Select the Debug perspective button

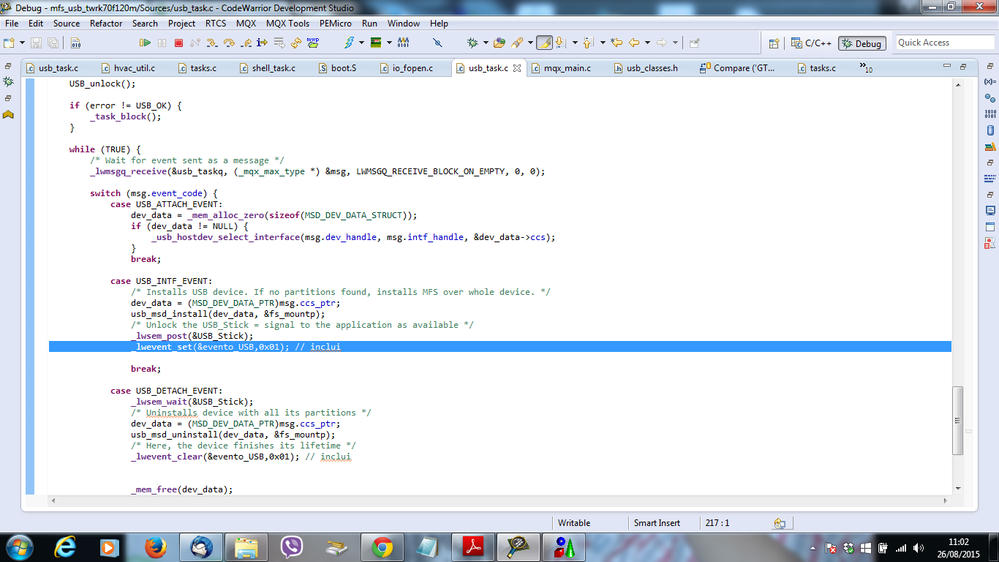862,43
